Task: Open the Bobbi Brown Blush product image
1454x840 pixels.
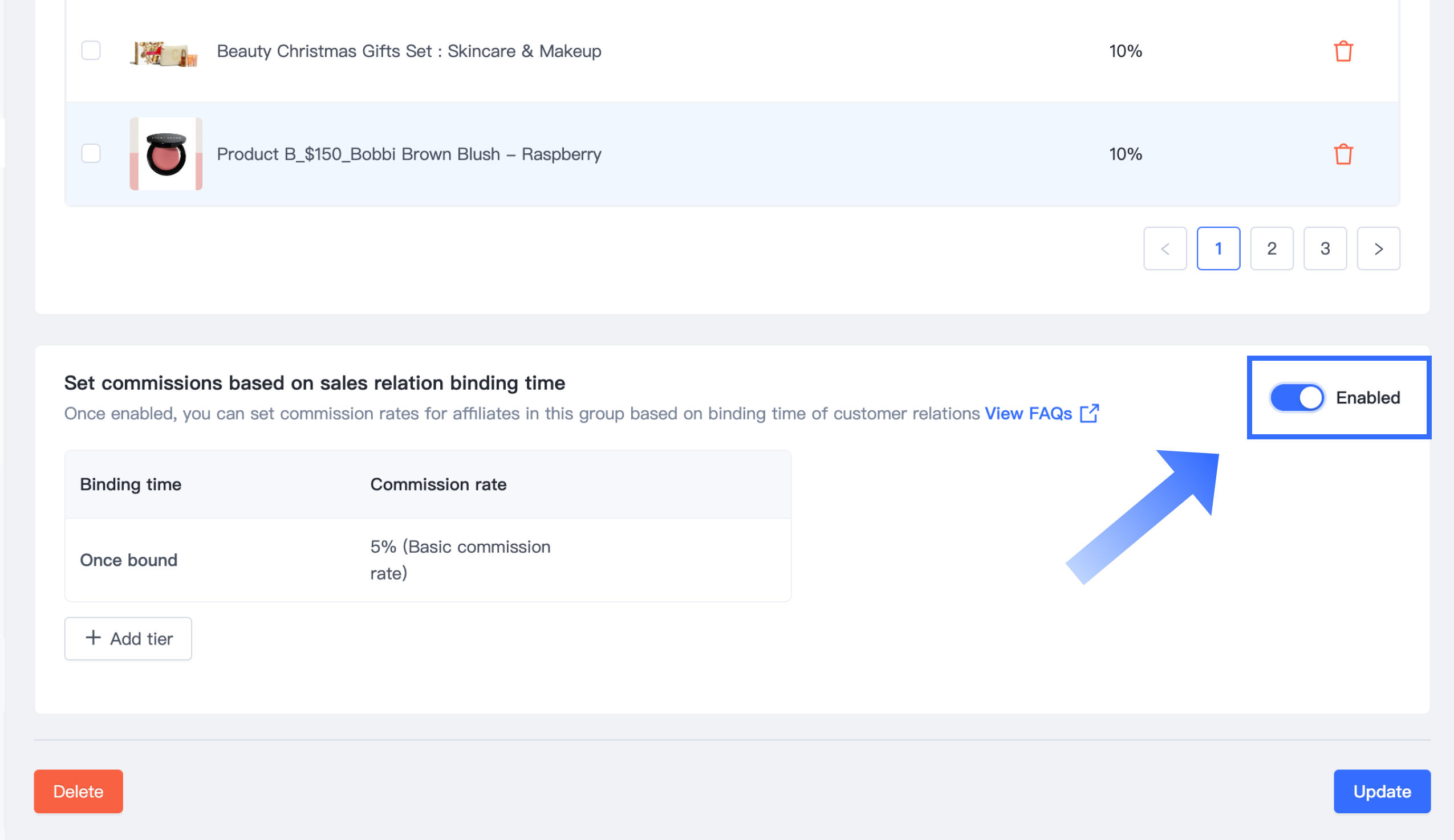Action: coord(166,154)
